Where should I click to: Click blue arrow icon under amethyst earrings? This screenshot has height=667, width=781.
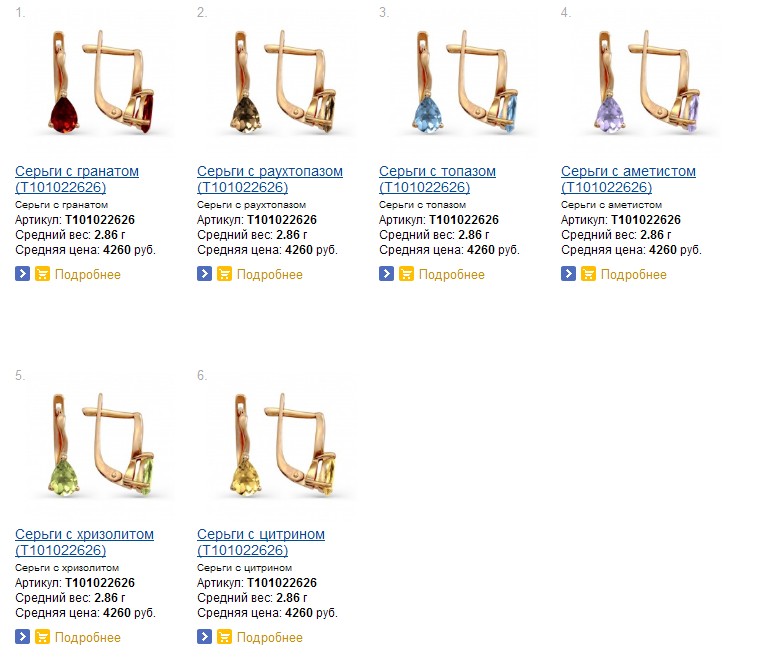(x=568, y=274)
